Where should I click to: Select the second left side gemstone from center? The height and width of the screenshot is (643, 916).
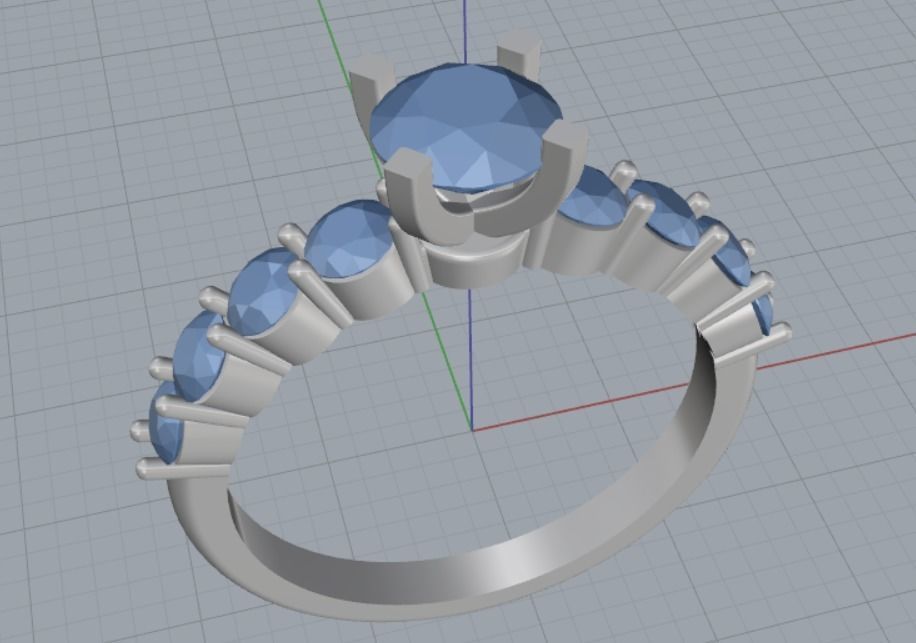point(261,291)
